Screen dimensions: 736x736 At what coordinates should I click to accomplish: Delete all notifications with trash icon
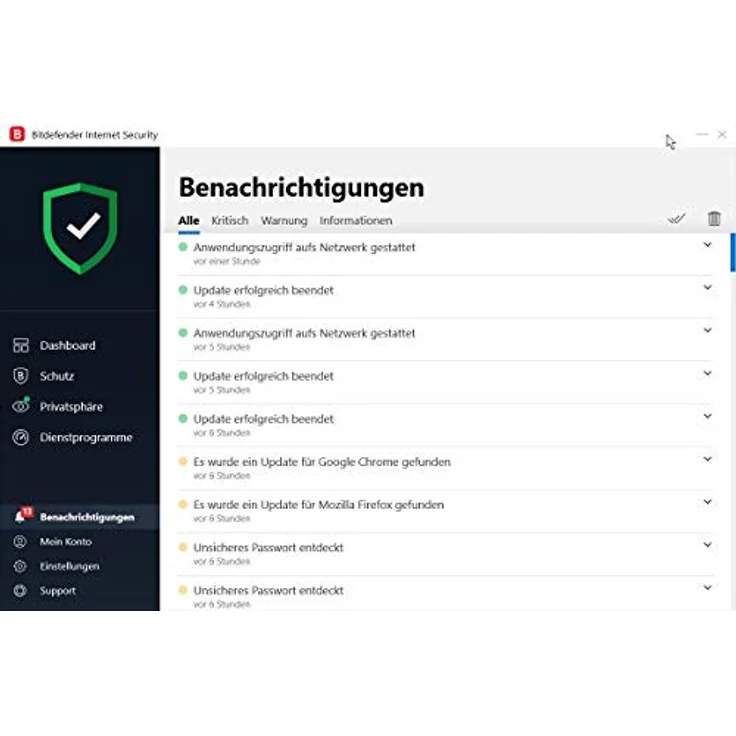[714, 218]
